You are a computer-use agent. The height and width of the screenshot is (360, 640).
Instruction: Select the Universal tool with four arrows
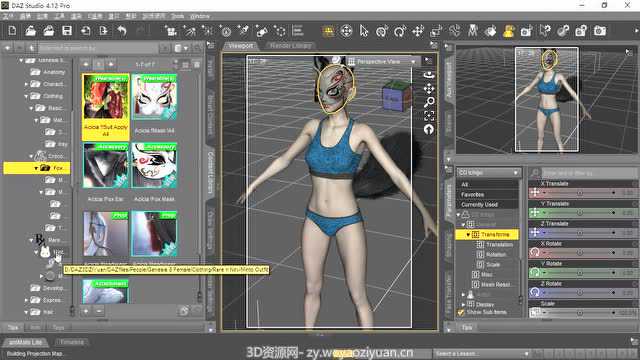(418, 31)
